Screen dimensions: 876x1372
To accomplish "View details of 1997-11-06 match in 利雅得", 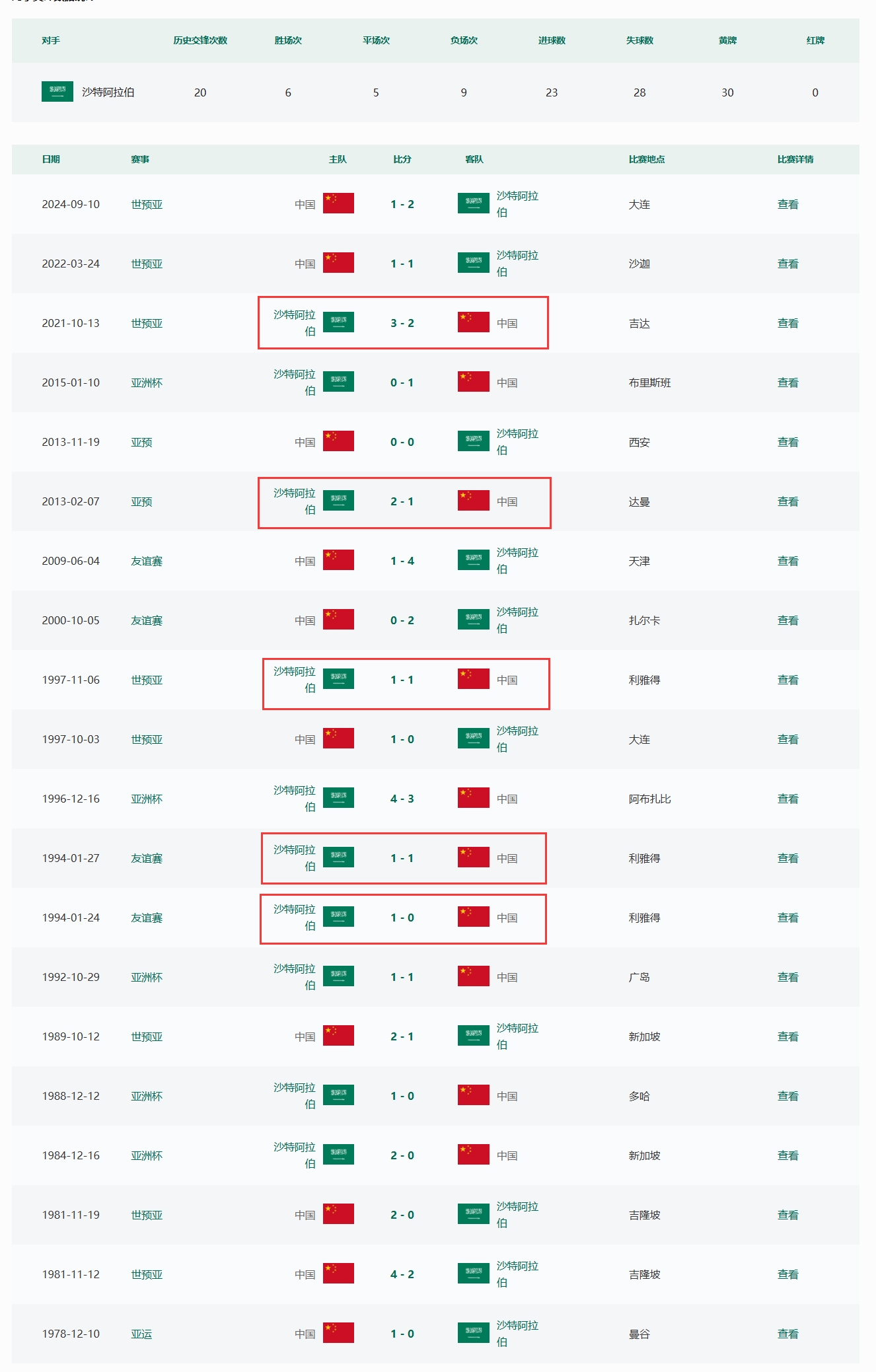I will (787, 680).
